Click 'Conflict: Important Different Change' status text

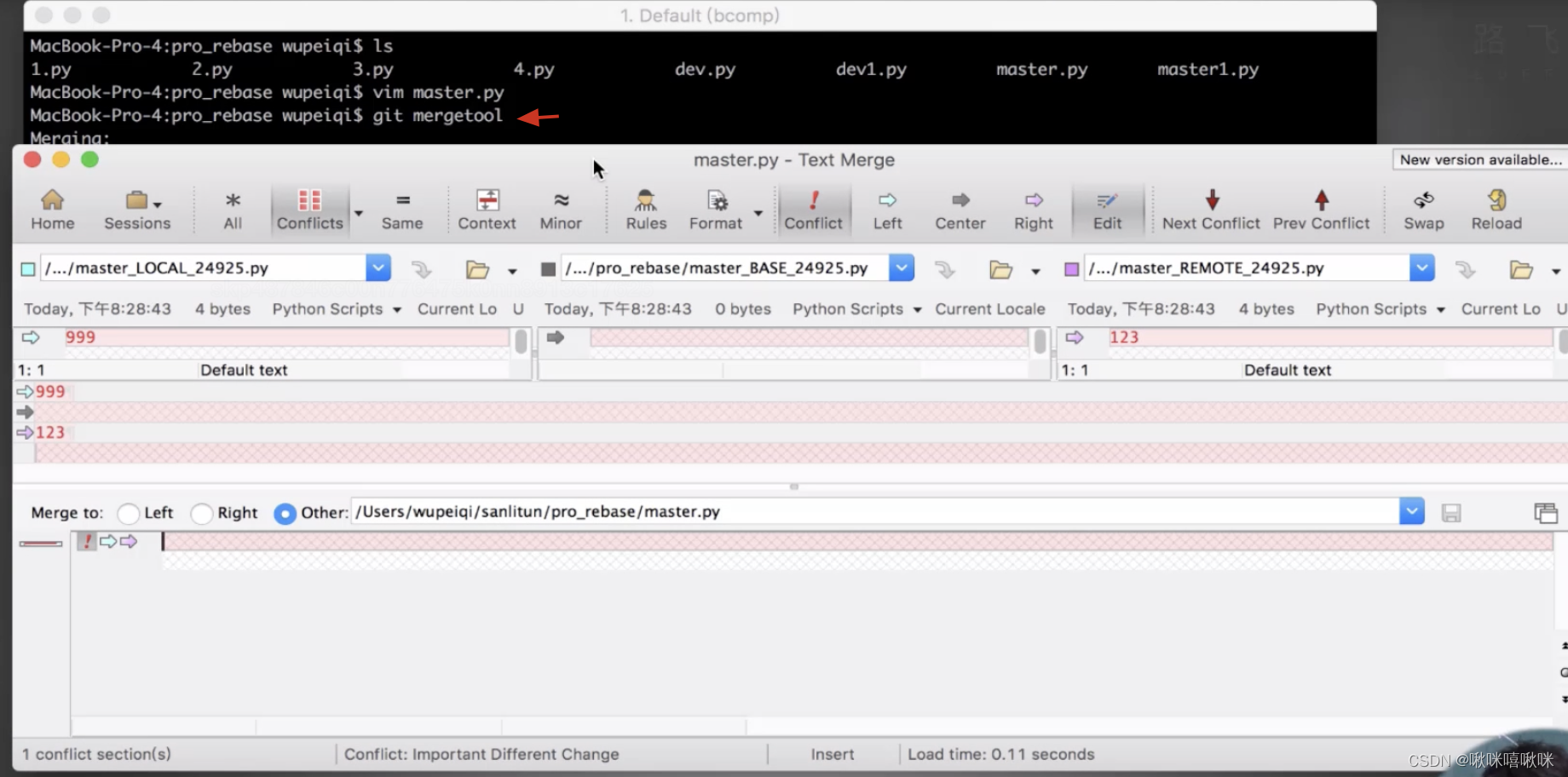pyautogui.click(x=481, y=754)
